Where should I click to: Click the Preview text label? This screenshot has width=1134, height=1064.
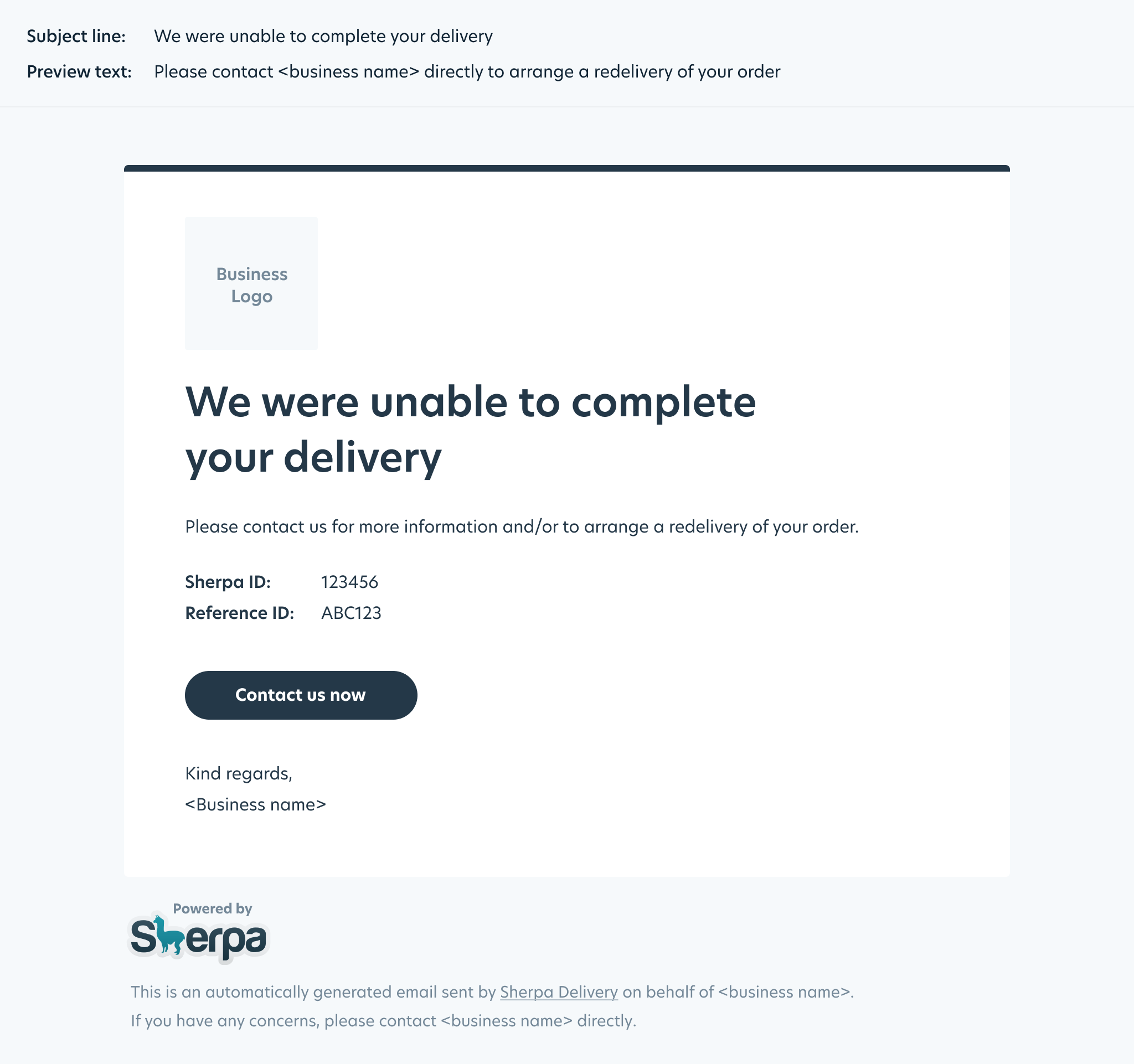click(x=79, y=72)
